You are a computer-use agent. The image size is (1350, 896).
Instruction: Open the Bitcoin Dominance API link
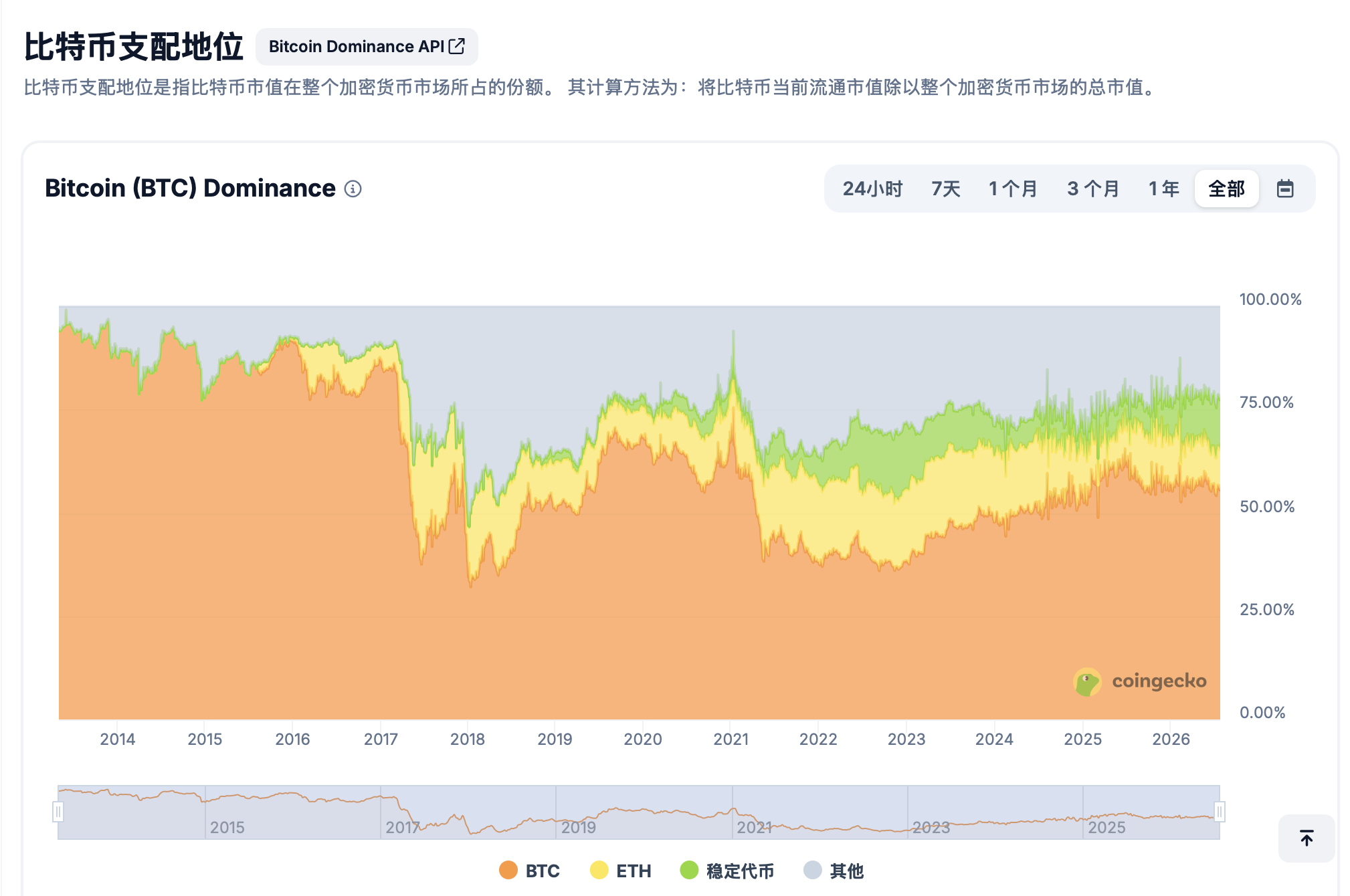point(367,47)
